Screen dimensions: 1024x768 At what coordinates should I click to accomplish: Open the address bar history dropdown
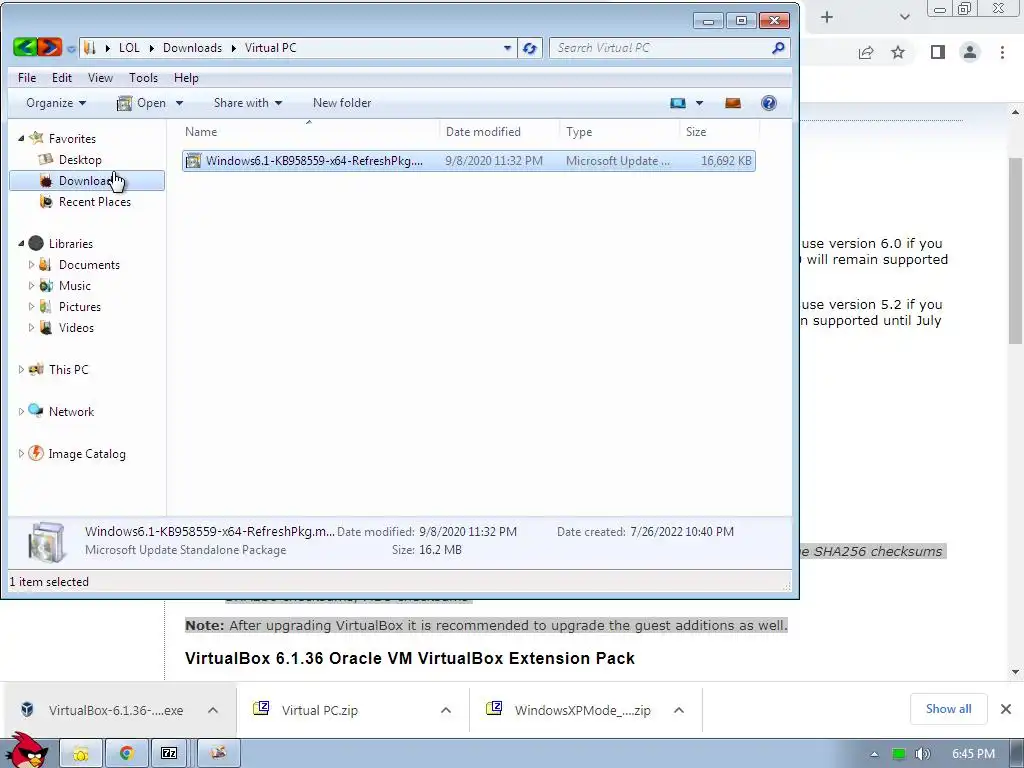pos(507,48)
